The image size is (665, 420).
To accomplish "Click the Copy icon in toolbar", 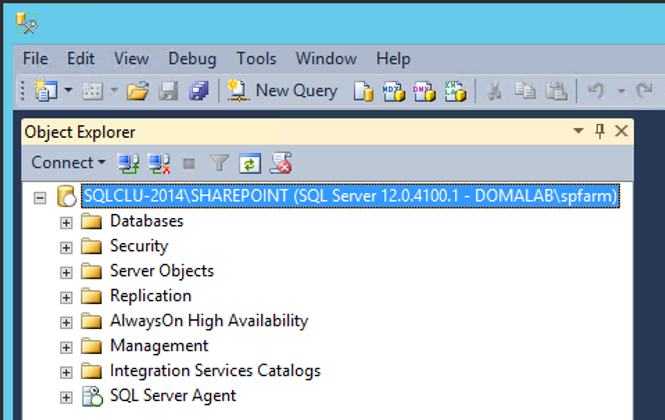I will coord(525,90).
